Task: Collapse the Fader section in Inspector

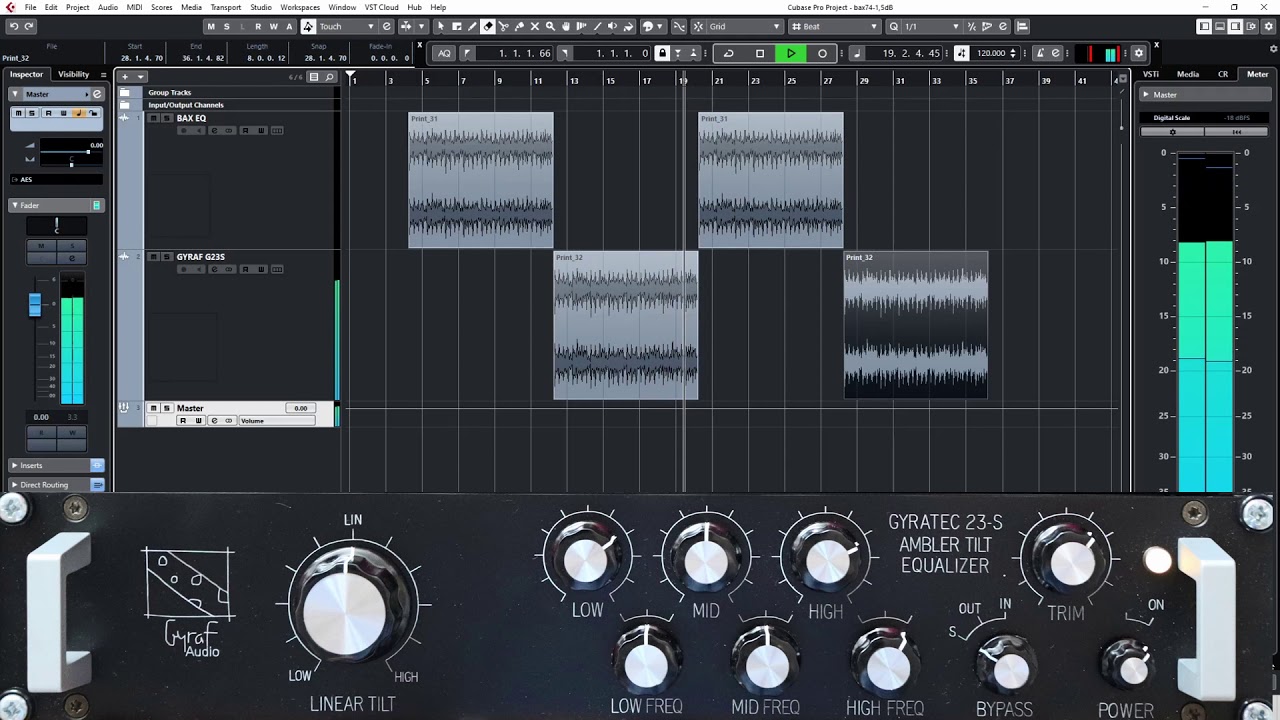Action: point(15,205)
